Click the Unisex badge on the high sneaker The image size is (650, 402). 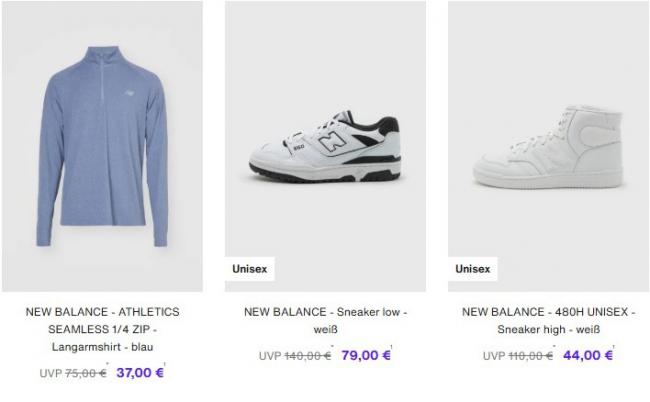[x=473, y=269]
